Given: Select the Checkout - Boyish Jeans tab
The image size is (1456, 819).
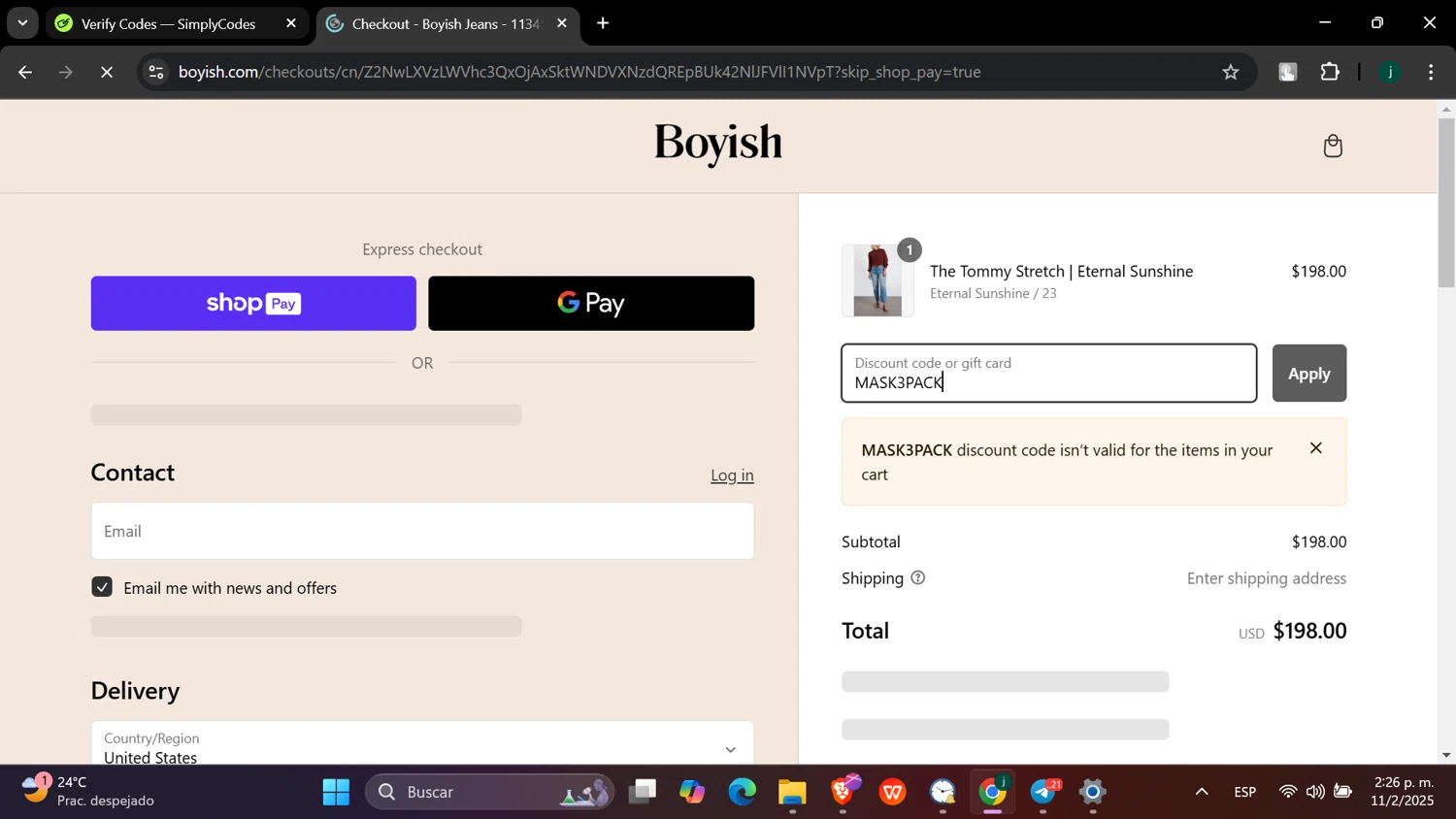Looking at the screenshot, I should pos(447,23).
